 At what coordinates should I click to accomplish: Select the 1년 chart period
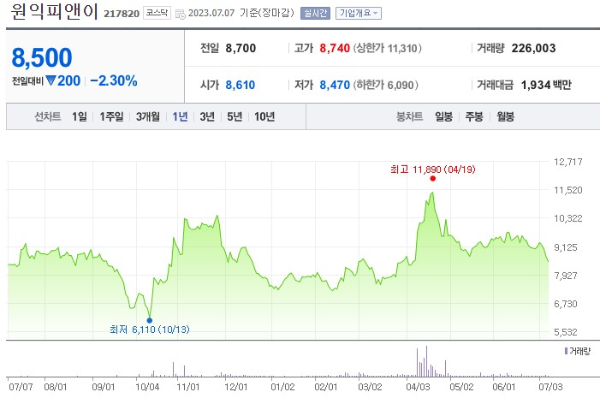pos(180,116)
